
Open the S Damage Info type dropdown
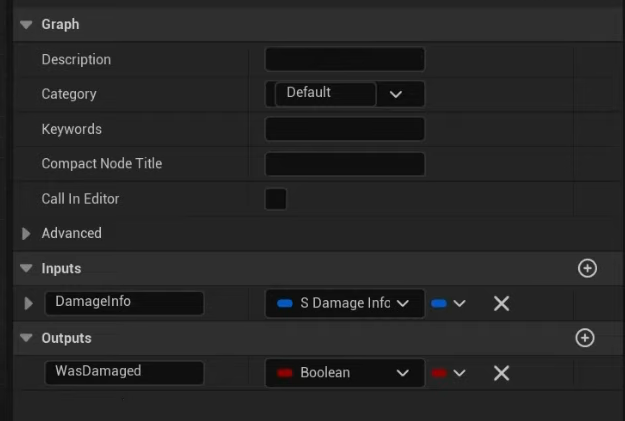(344, 303)
